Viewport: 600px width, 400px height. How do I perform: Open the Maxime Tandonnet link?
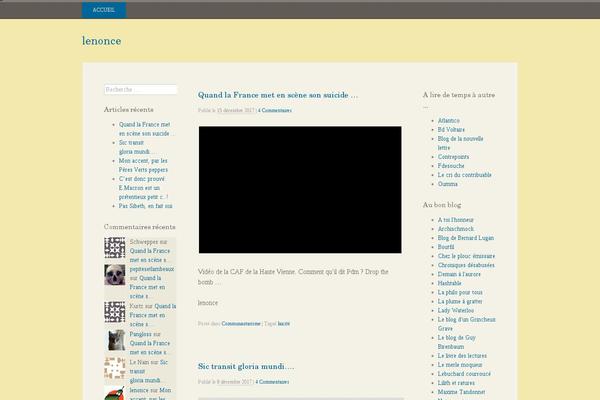(461, 392)
